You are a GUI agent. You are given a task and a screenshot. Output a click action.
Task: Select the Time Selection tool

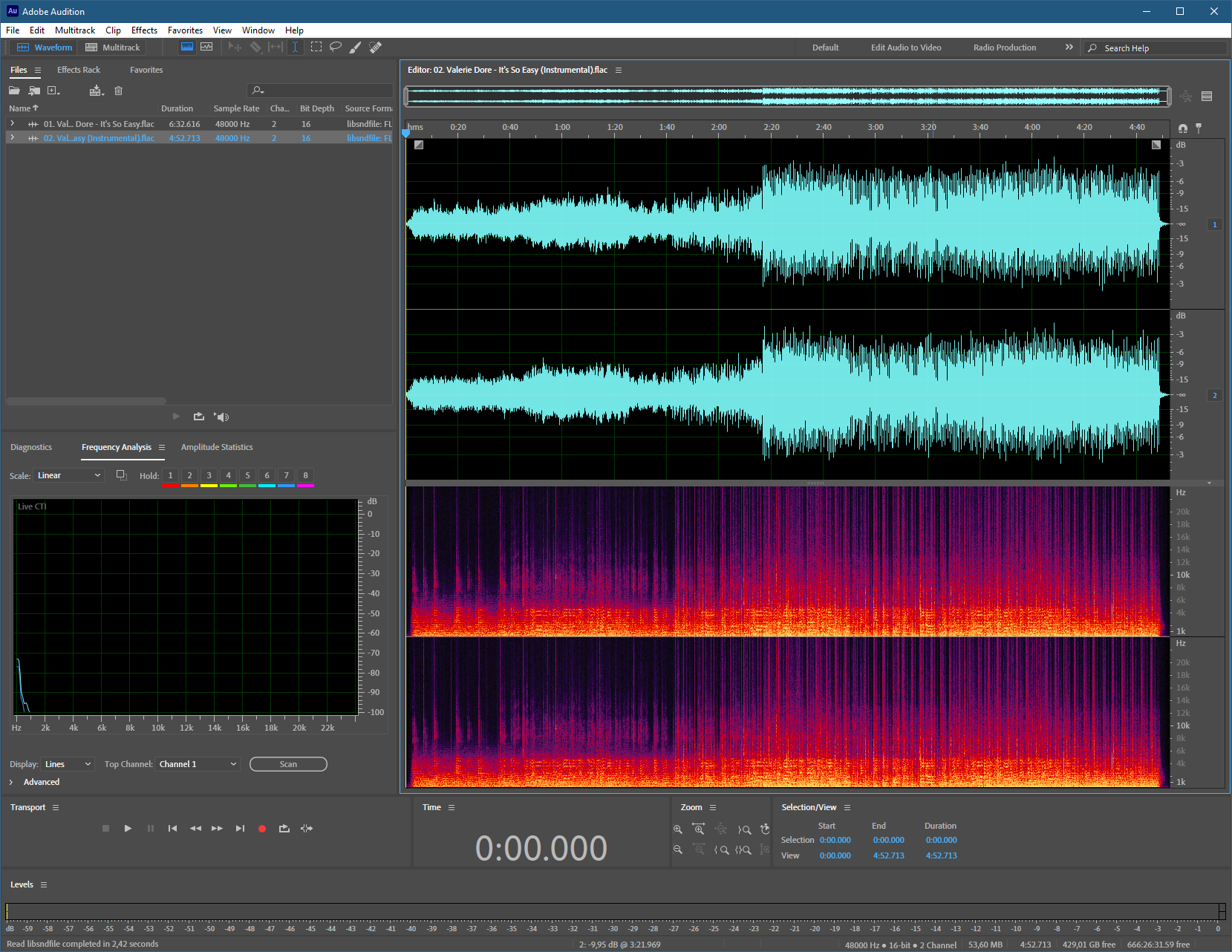295,47
